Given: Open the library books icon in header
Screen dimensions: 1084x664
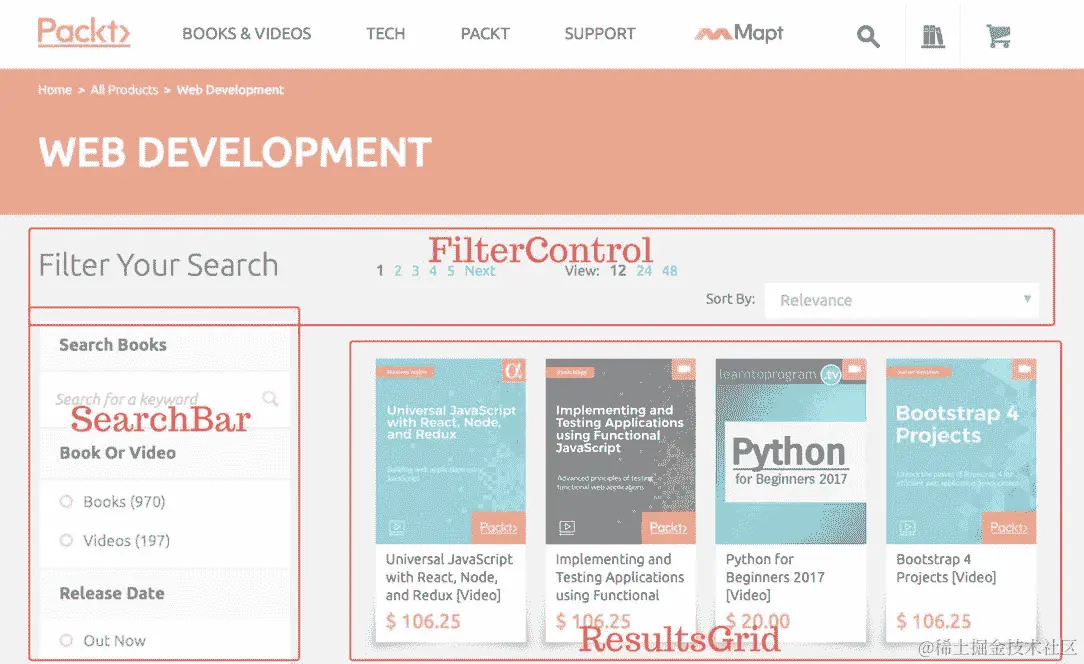Looking at the screenshot, I should [933, 36].
